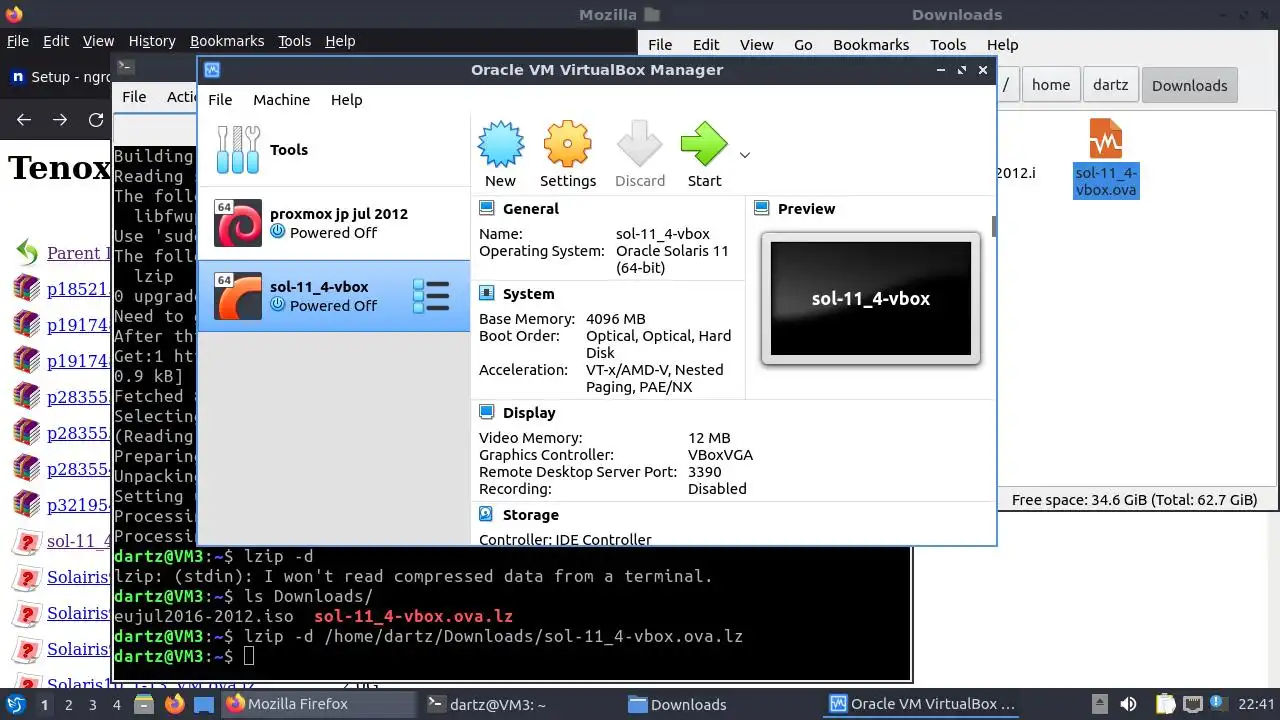Click the show desktop icon on taskbar
This screenshot has width=1280, height=720.
(x=204, y=704)
